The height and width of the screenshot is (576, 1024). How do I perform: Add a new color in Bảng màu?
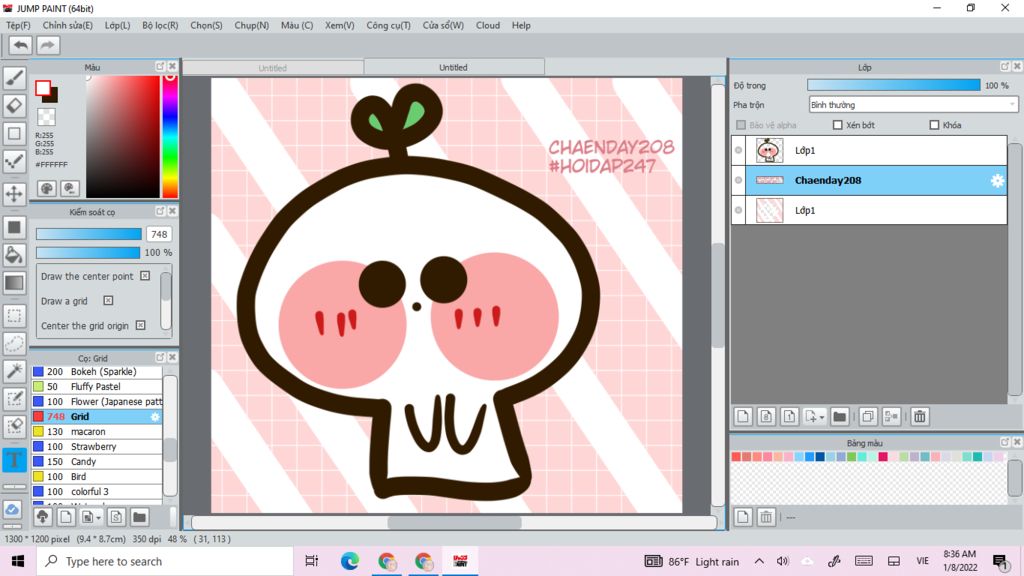click(x=743, y=517)
